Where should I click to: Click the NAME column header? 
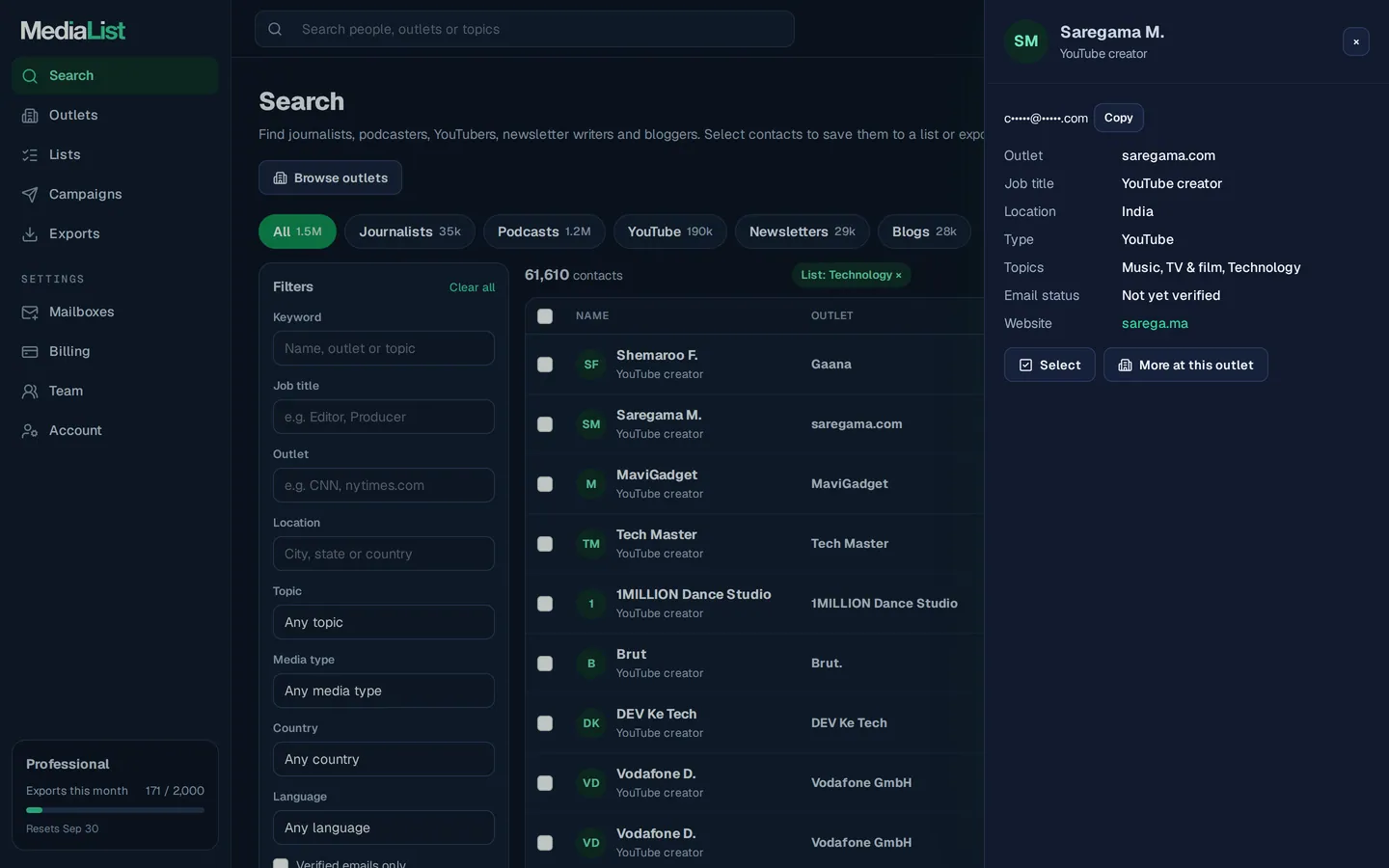(592, 316)
